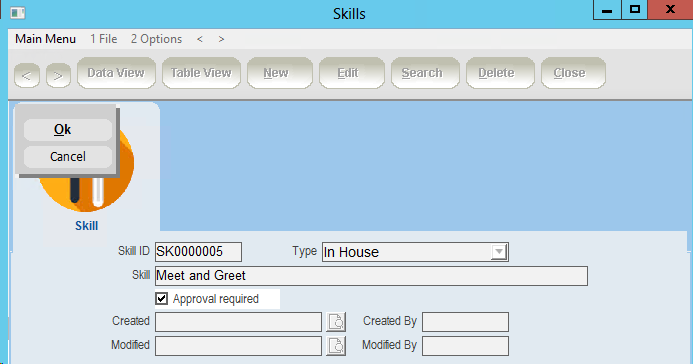
Task: Click the menu right chevron arrow
Action: tap(221, 39)
